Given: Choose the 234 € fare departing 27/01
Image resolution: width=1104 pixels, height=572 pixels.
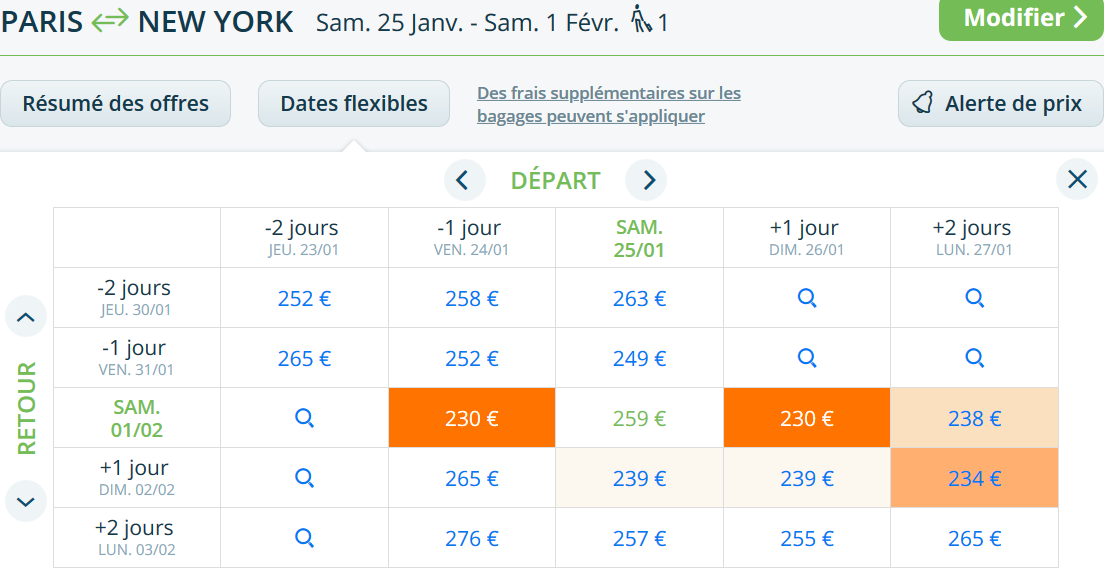Looking at the screenshot, I should tap(974, 478).
